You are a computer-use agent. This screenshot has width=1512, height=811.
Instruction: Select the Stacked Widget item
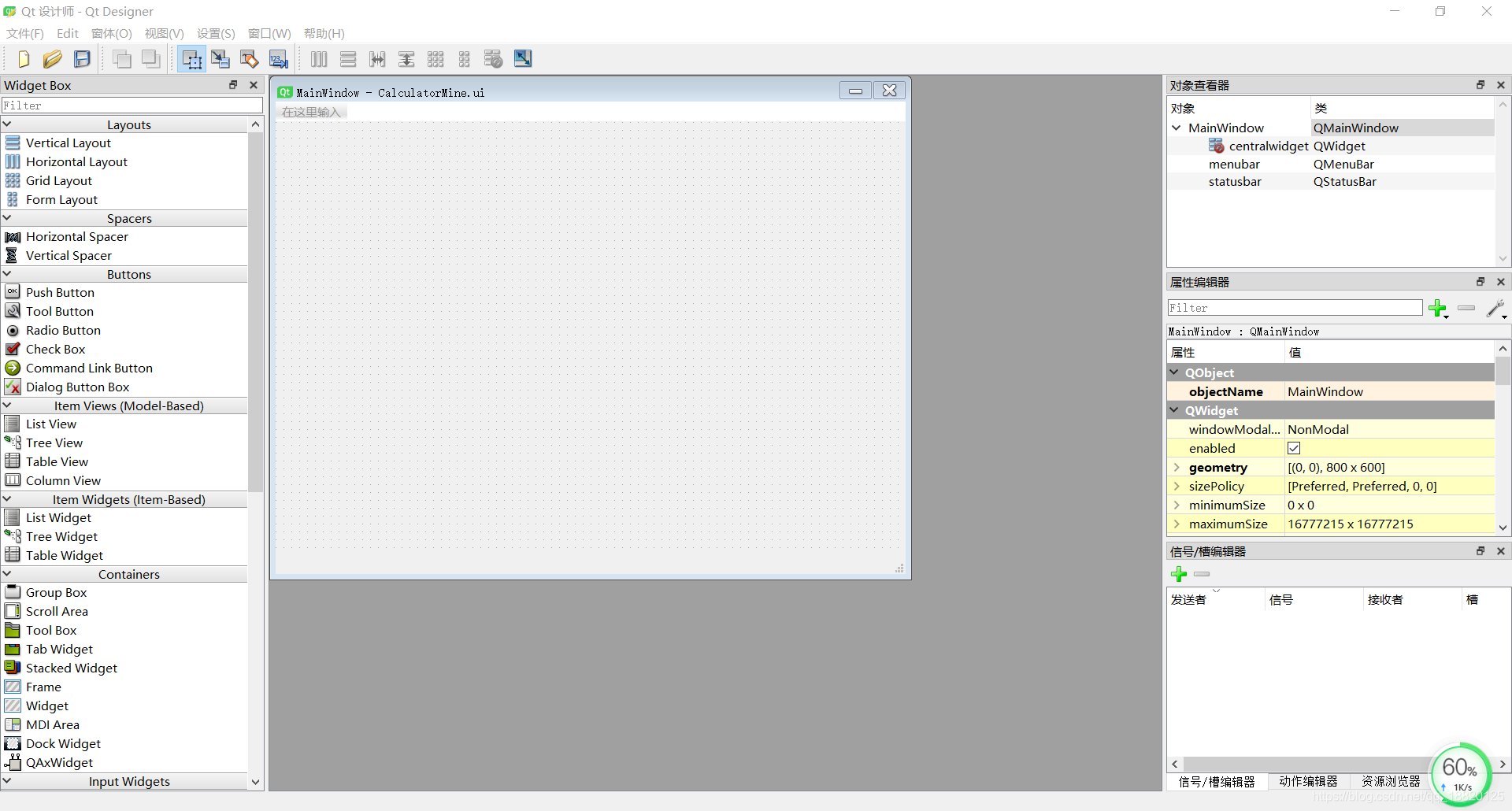click(x=71, y=668)
